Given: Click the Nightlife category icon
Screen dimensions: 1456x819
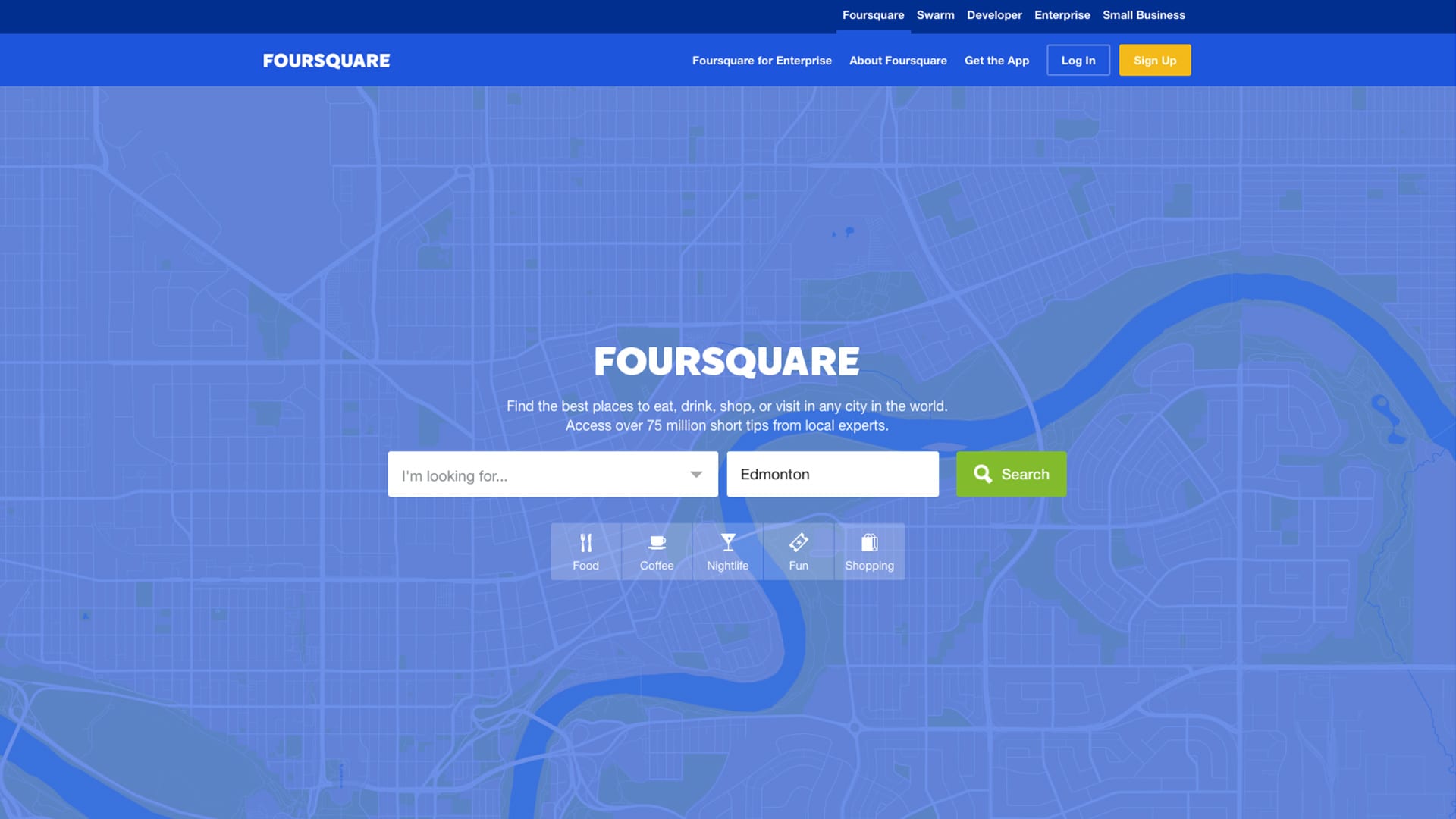Looking at the screenshot, I should (727, 550).
